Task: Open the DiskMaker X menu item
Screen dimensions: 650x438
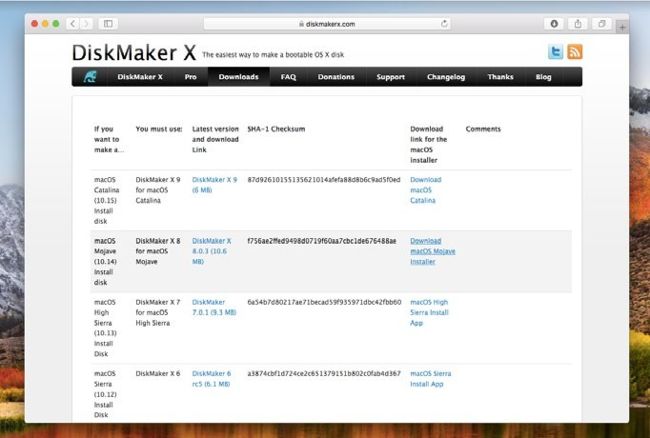Action: pos(140,77)
